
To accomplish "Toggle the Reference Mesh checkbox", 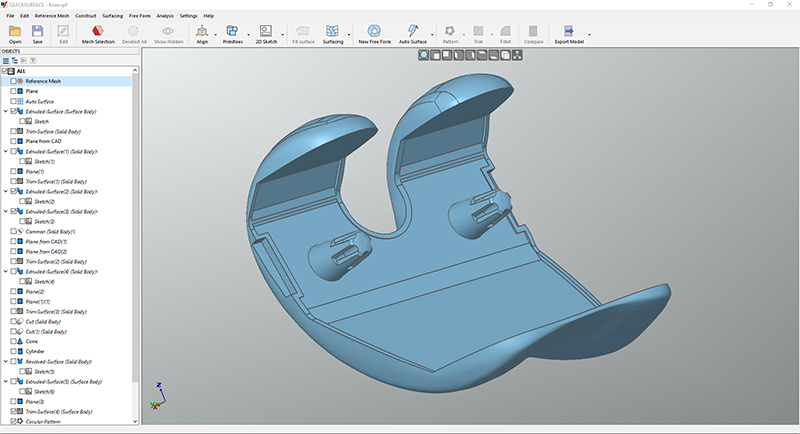I will (14, 81).
